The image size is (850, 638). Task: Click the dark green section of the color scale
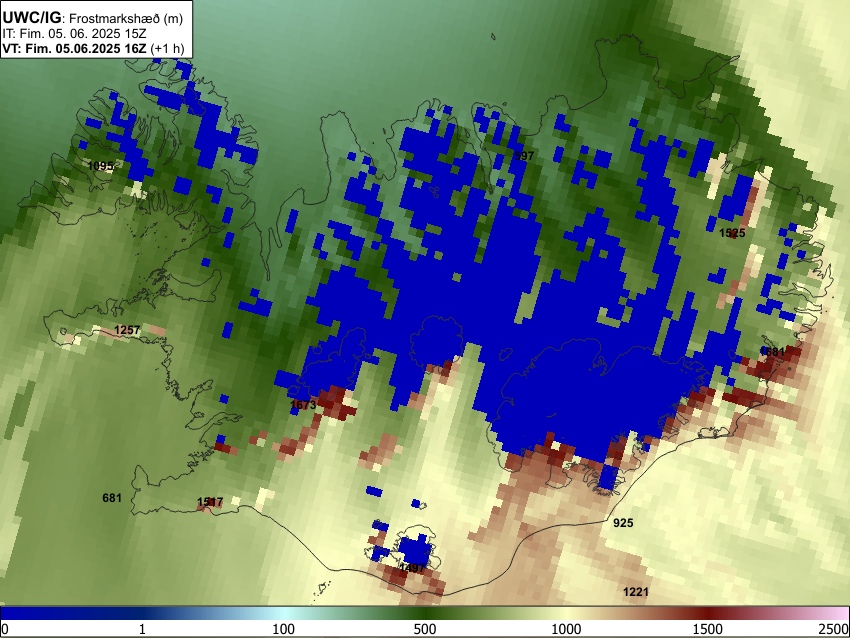pos(425,613)
